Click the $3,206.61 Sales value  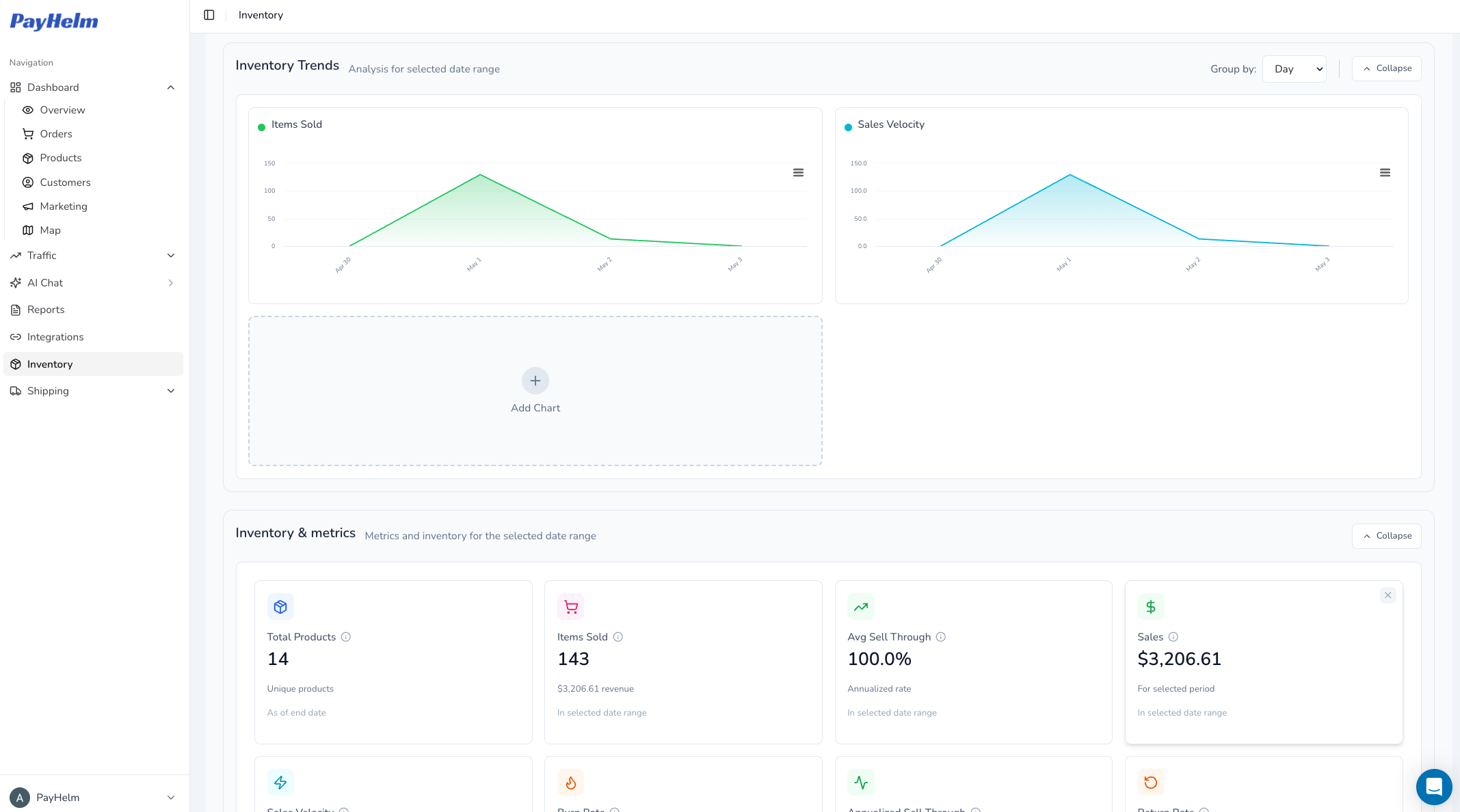click(1179, 659)
